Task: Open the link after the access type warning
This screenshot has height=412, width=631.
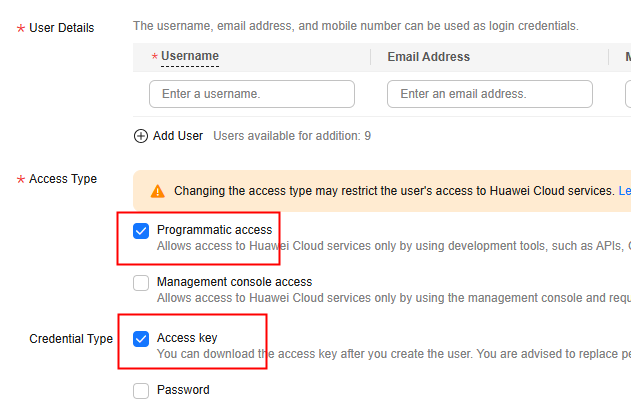Action: point(625,191)
